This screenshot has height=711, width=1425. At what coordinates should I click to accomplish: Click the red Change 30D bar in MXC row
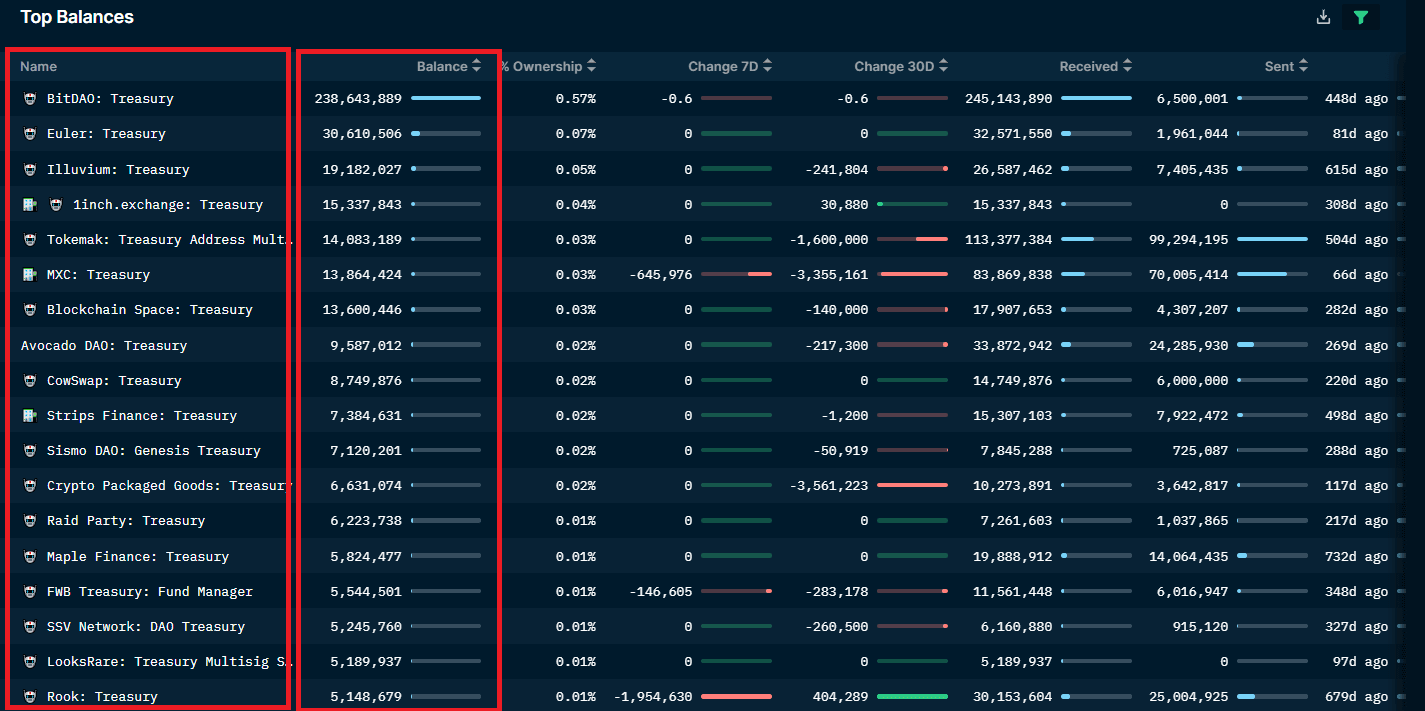click(x=912, y=274)
